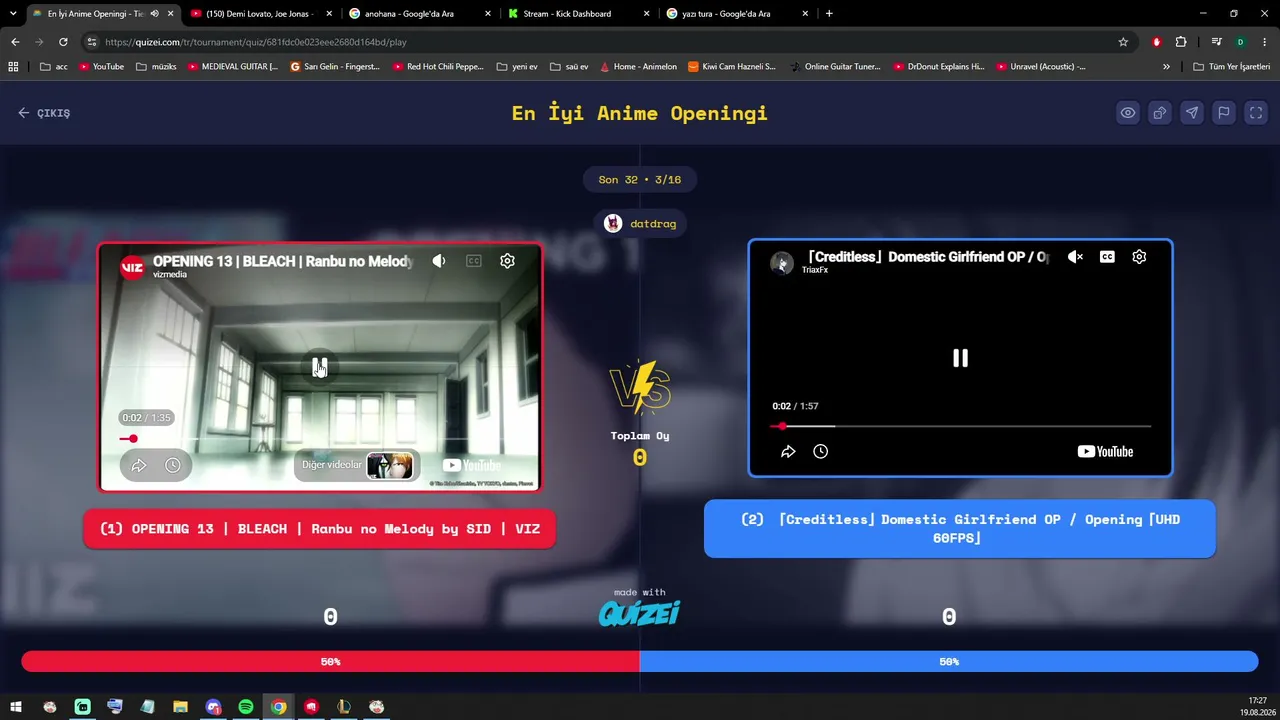Reload the current page
1280x720 pixels.
63,42
